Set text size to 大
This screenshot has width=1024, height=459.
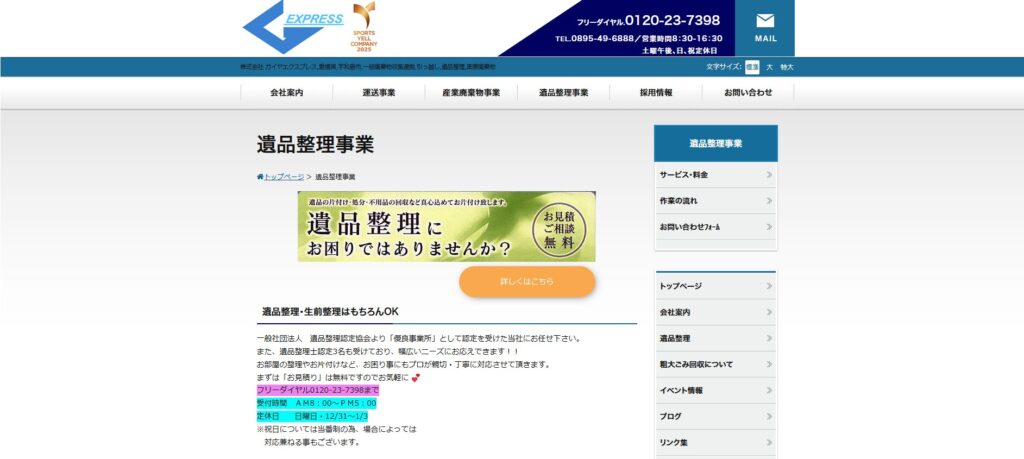coord(769,67)
